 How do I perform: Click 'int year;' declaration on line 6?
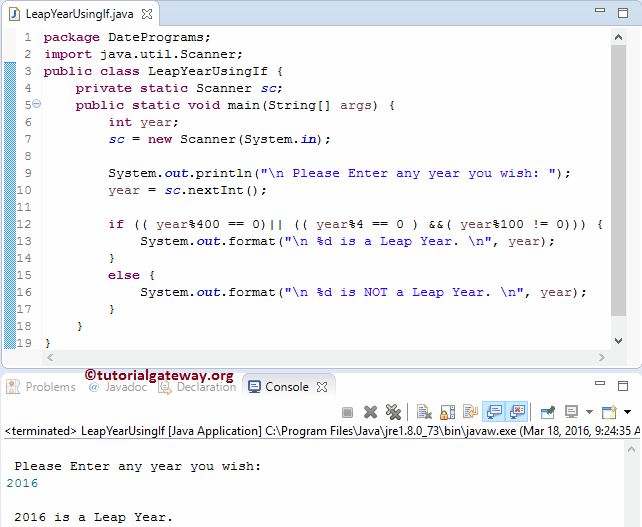click(143, 122)
